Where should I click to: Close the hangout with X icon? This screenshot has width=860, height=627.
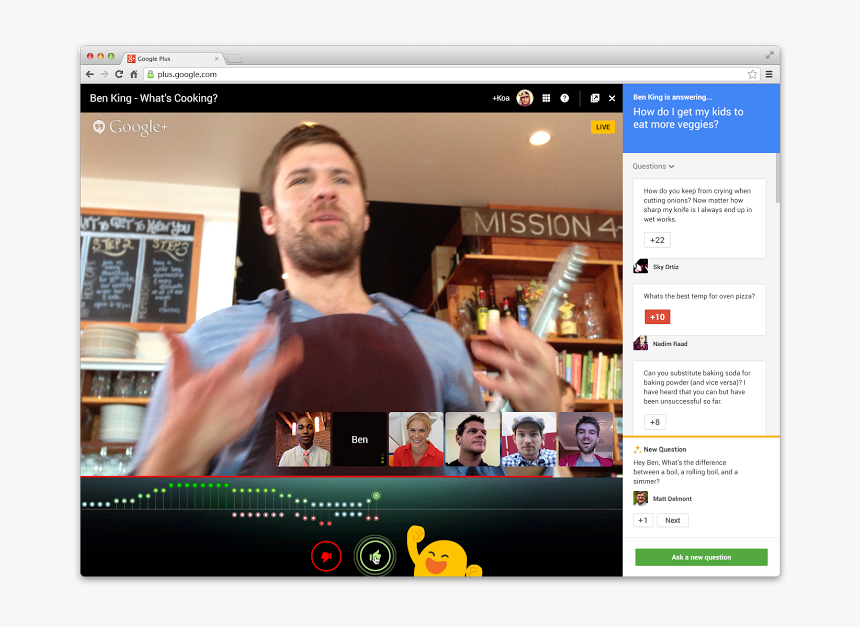(x=612, y=98)
